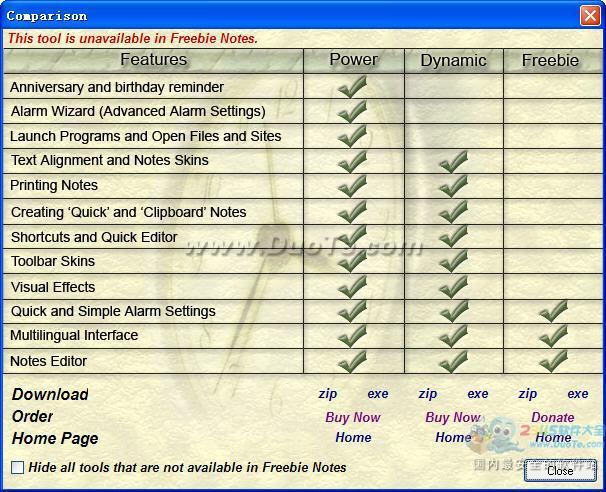Download the Power edition zip file

(x=328, y=394)
